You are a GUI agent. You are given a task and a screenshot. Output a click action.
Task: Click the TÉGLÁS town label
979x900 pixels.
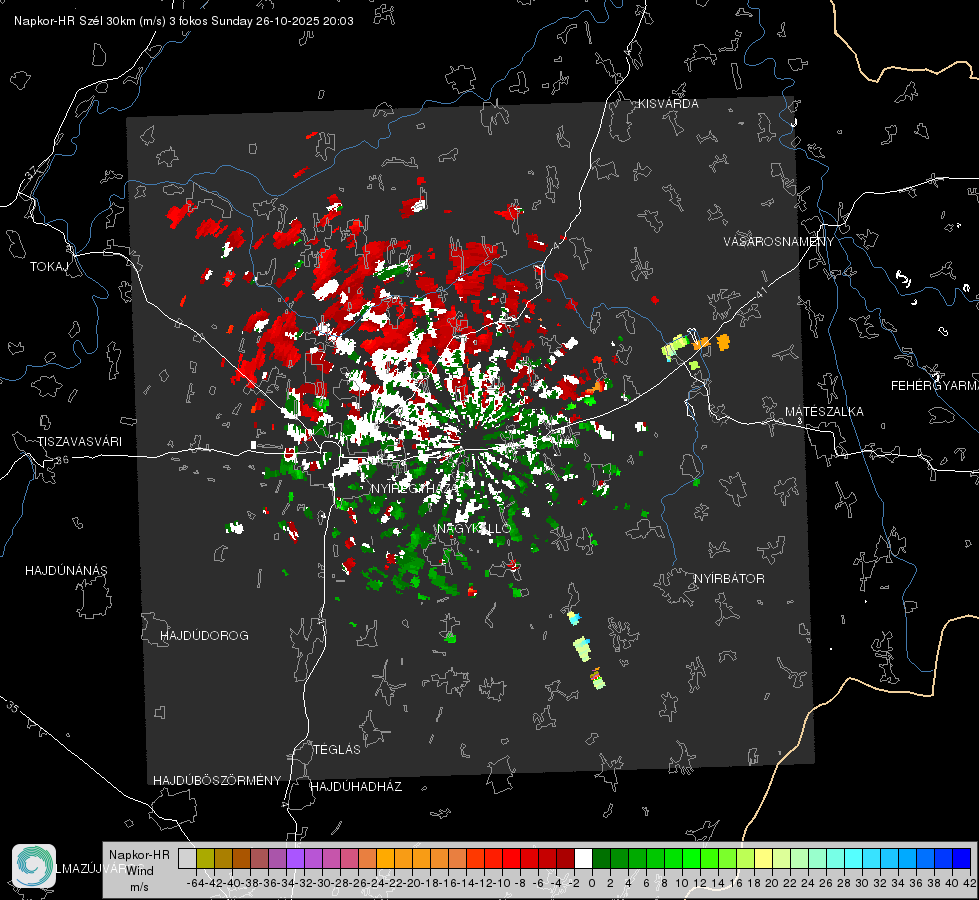pos(337,750)
